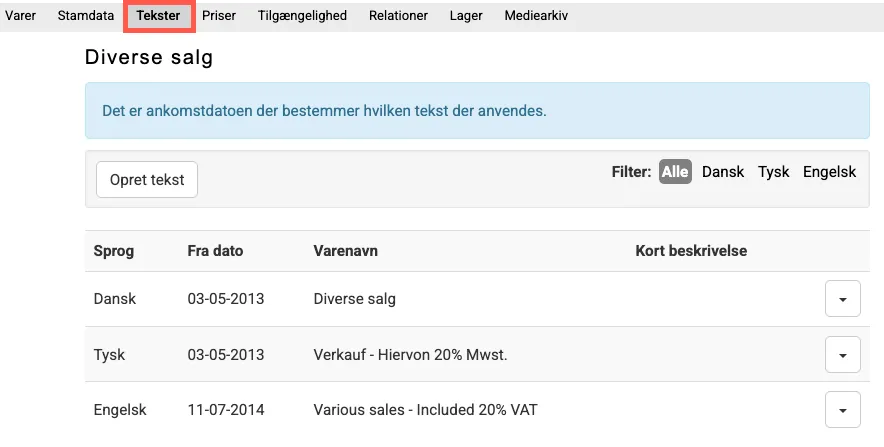884x447 pixels.
Task: Open the Tilgængelighed tab
Action: 302,16
